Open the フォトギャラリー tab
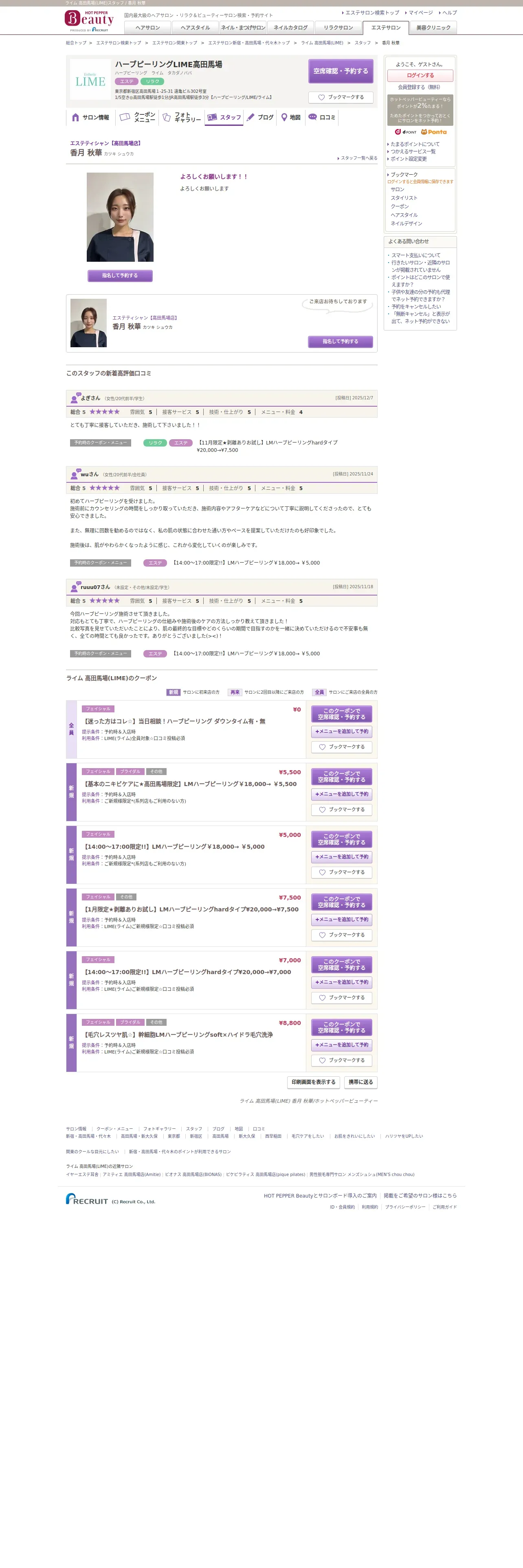 (181, 118)
